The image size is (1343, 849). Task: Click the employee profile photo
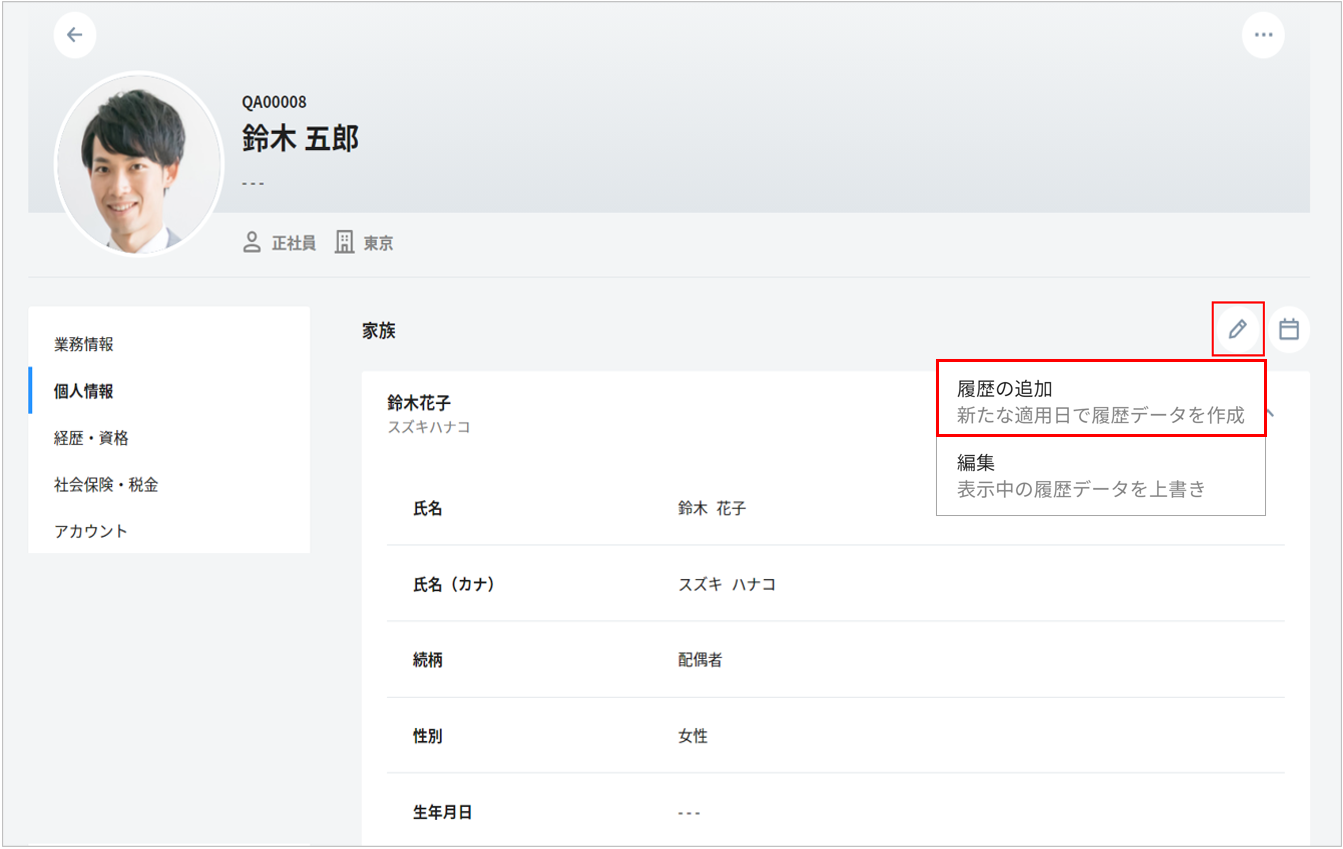(x=139, y=164)
